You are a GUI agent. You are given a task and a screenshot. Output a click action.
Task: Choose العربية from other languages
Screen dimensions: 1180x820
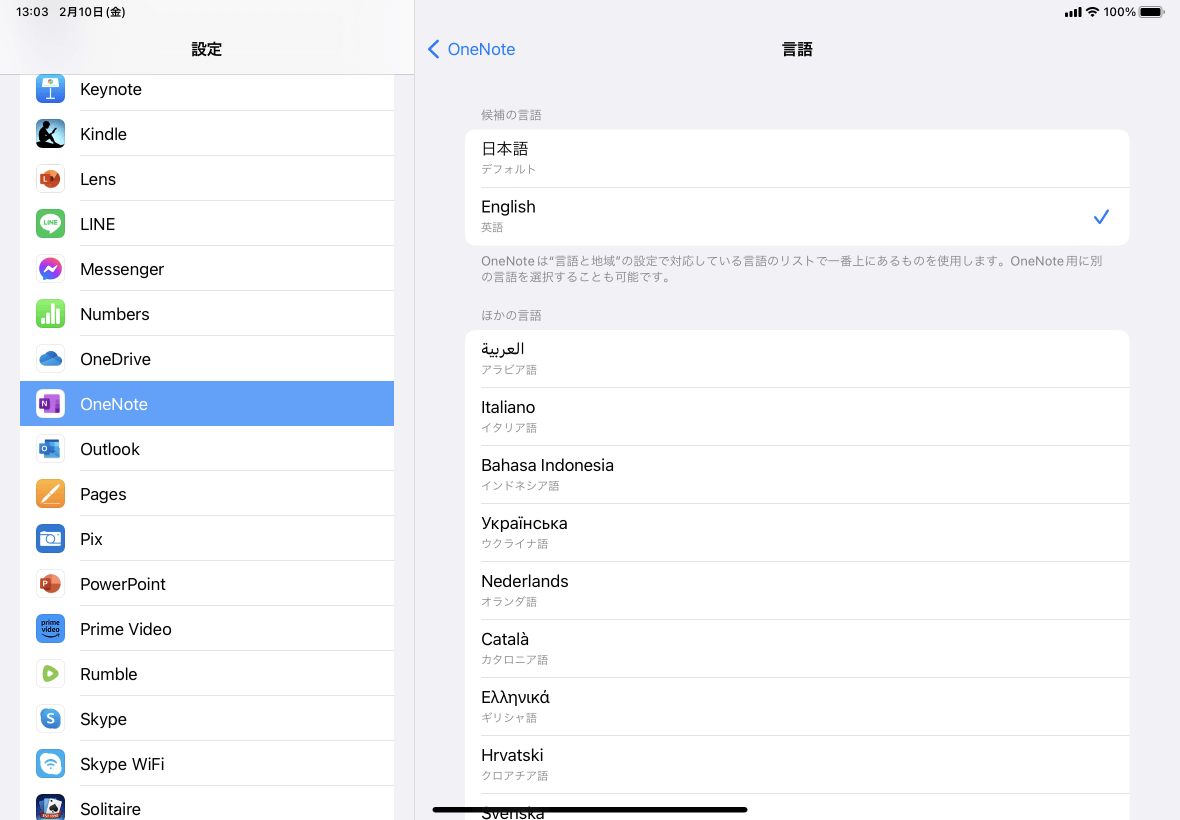coord(796,357)
